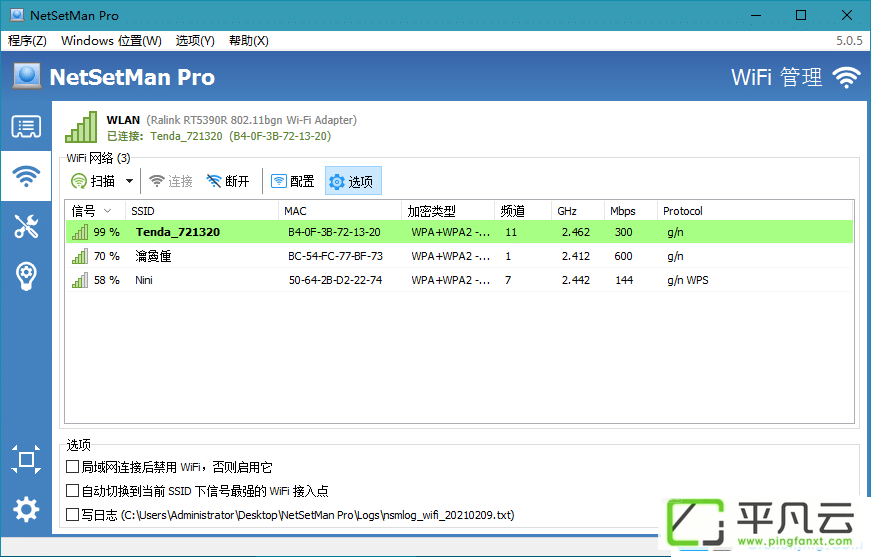Toggle the 选项 options button
Viewport: 871px width, 557px height.
click(x=353, y=181)
